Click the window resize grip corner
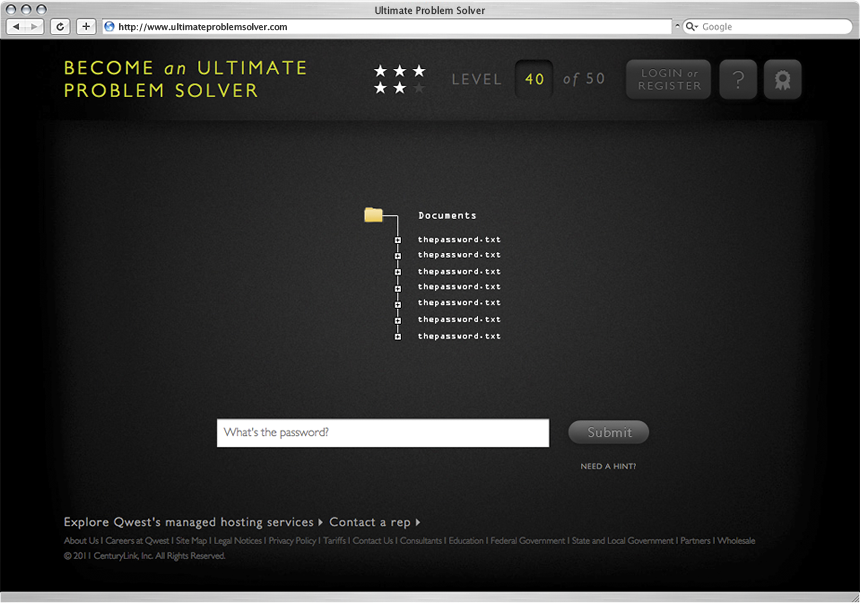Screen dimensions: 860x603 tap(854, 597)
